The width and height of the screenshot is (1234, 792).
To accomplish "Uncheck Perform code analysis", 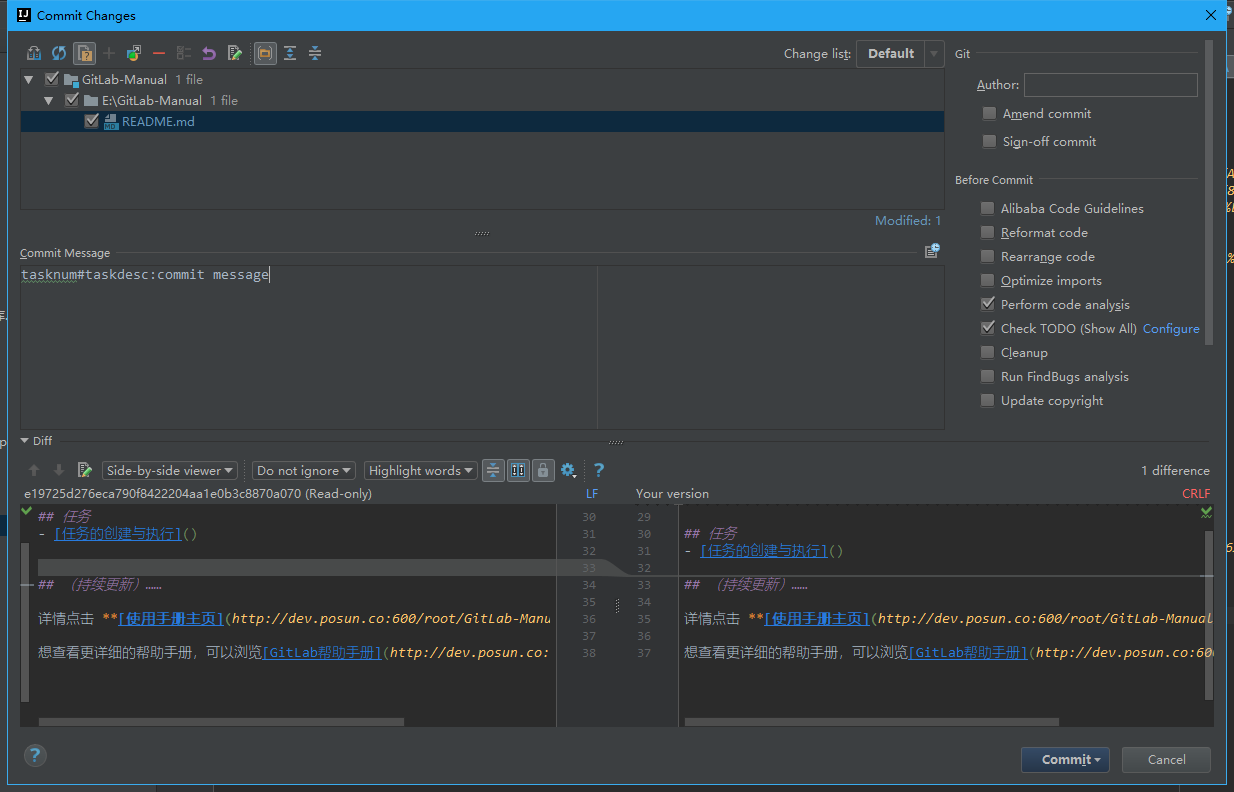I will 988,304.
